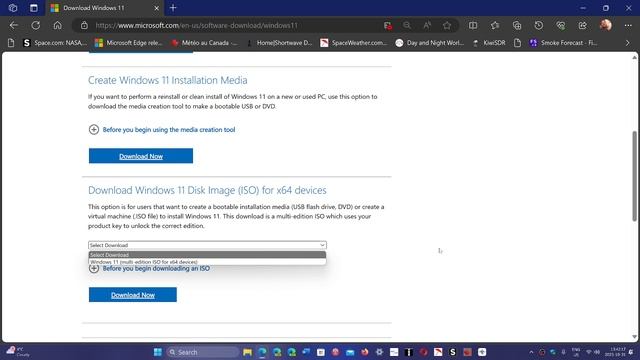Image resolution: width=640 pixels, height=360 pixels.
Task: Open tab actions menu
Action: tap(34, 8)
